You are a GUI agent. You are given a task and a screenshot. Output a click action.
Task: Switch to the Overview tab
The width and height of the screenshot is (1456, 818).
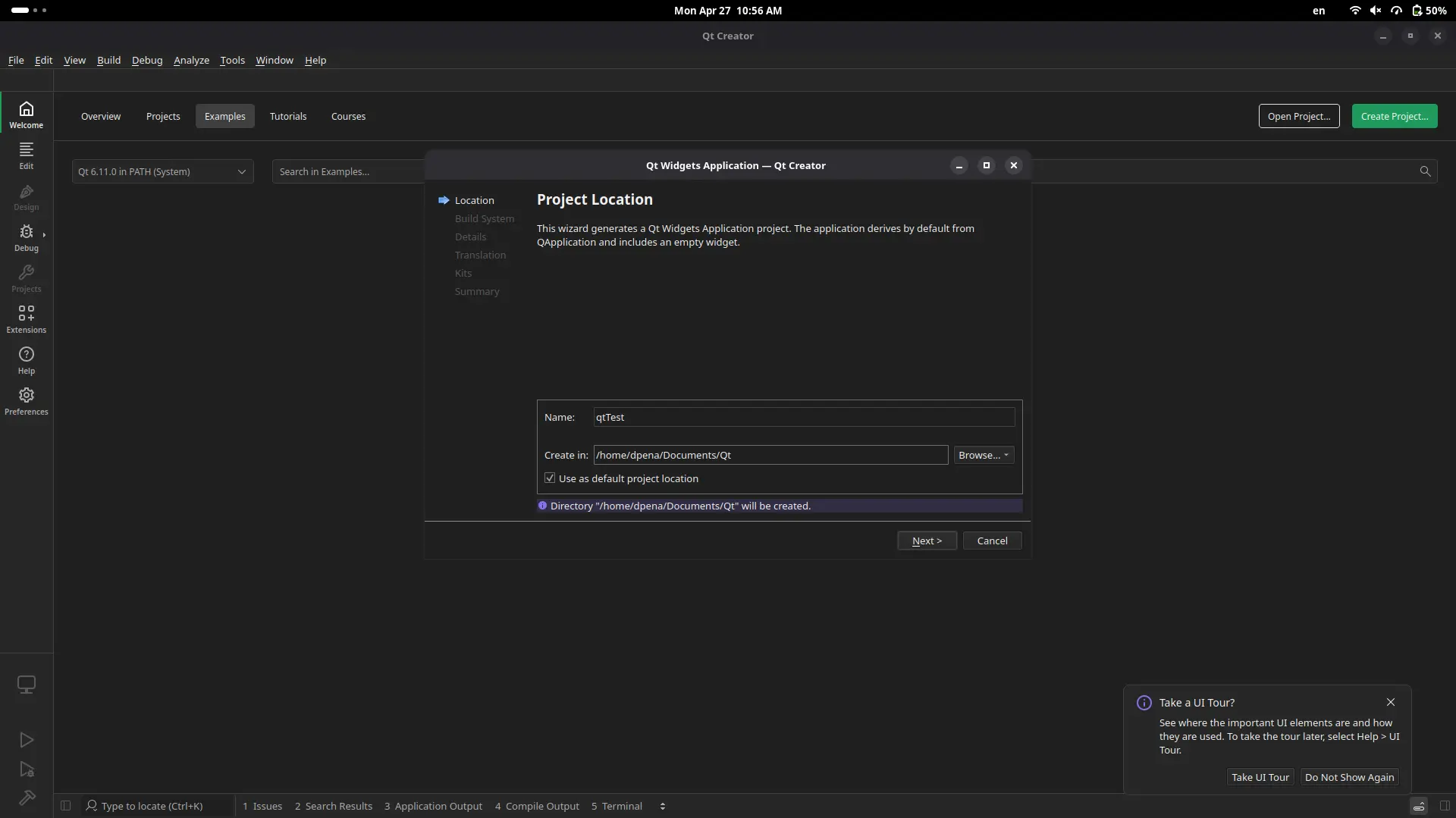coord(101,116)
